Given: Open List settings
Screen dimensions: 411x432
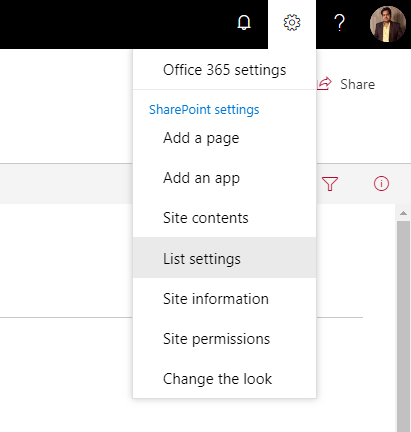Looking at the screenshot, I should [224, 258].
